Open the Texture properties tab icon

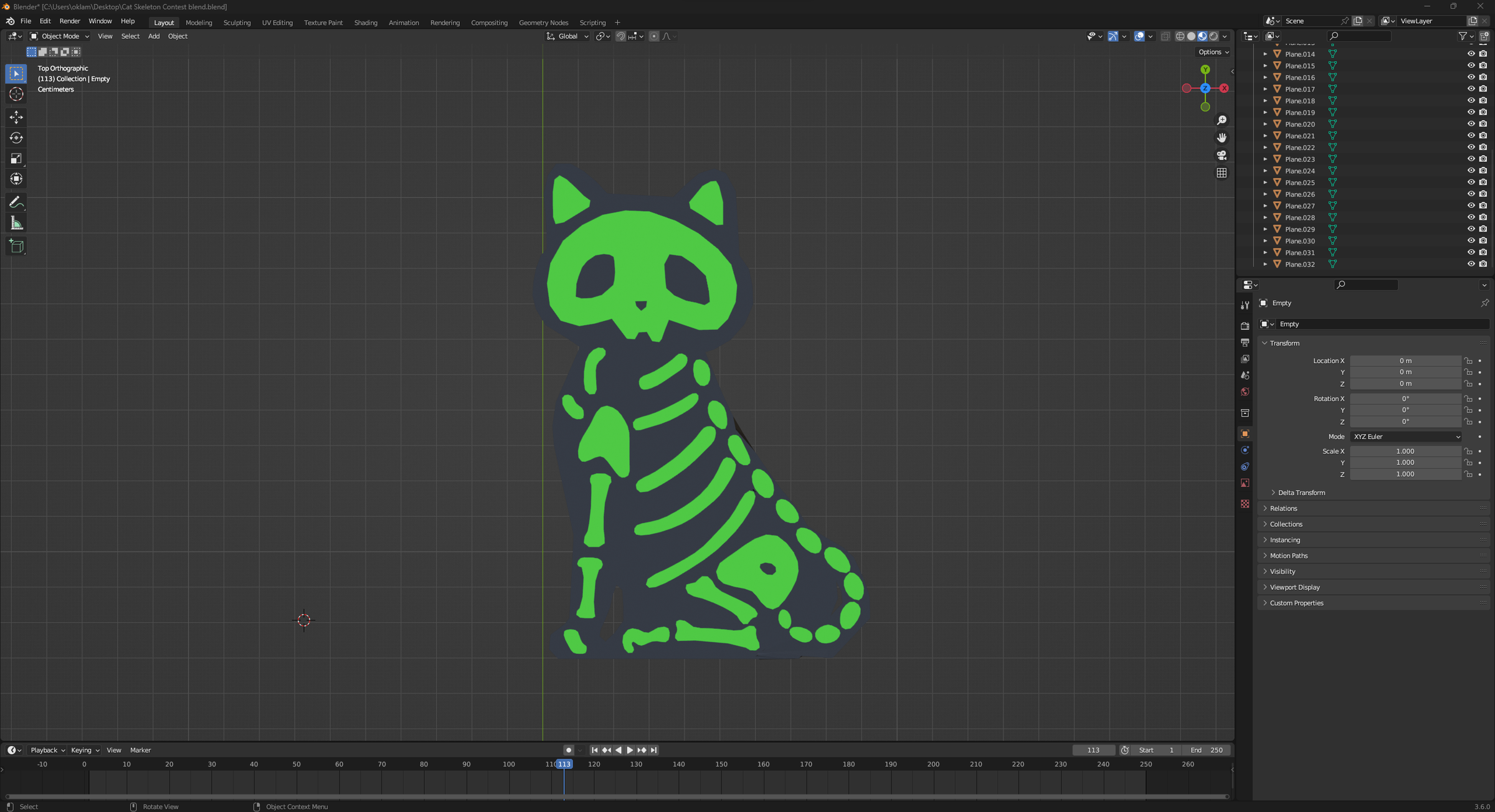pos(1245,504)
